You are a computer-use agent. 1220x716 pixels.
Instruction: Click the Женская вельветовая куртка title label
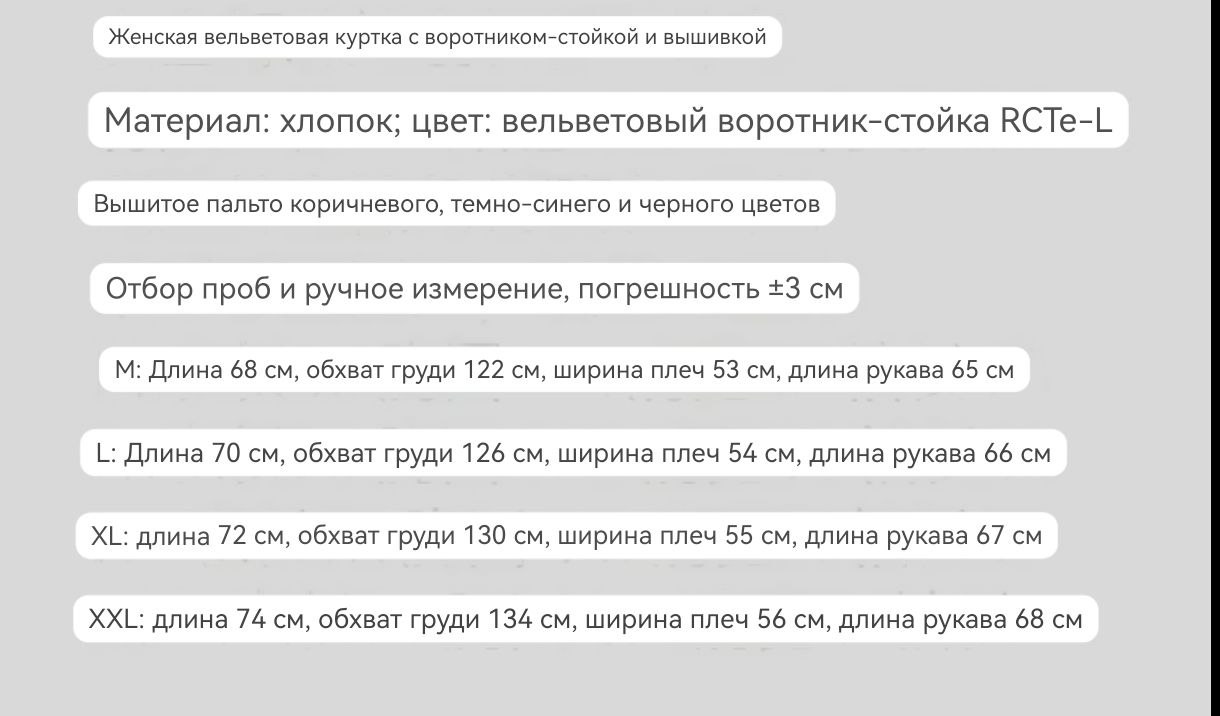click(x=437, y=38)
